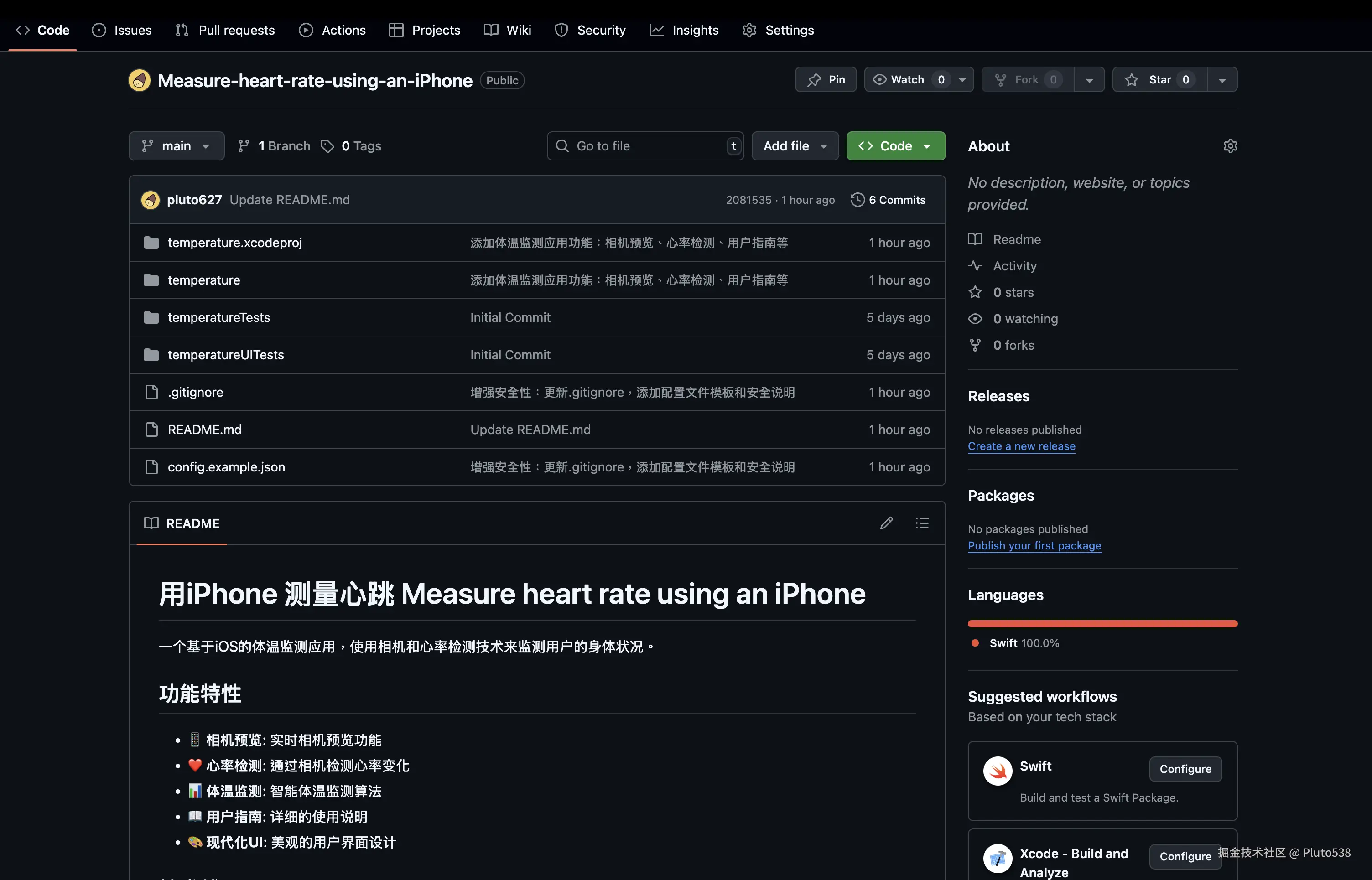
Task: Configure the Swift suggested workflow
Action: (x=1185, y=769)
